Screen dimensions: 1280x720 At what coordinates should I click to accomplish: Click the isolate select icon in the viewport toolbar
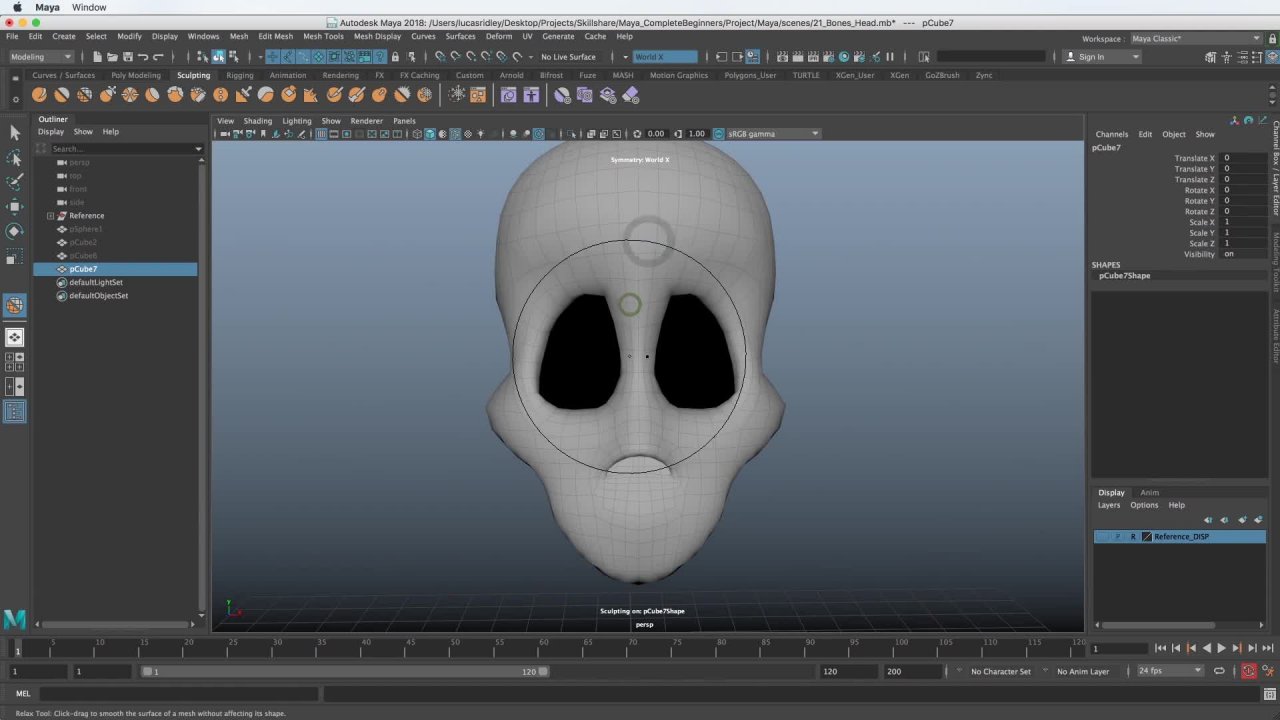point(571,133)
